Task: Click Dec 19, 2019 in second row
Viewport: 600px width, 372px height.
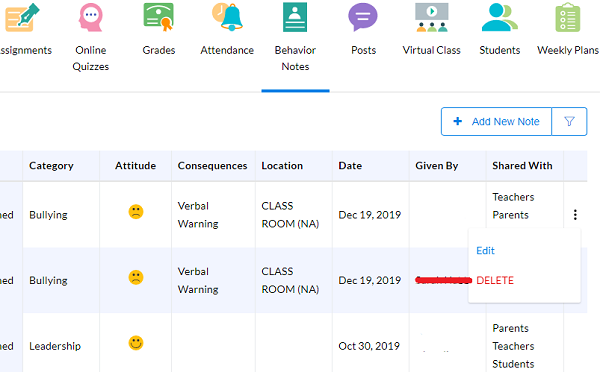Action: [370, 281]
